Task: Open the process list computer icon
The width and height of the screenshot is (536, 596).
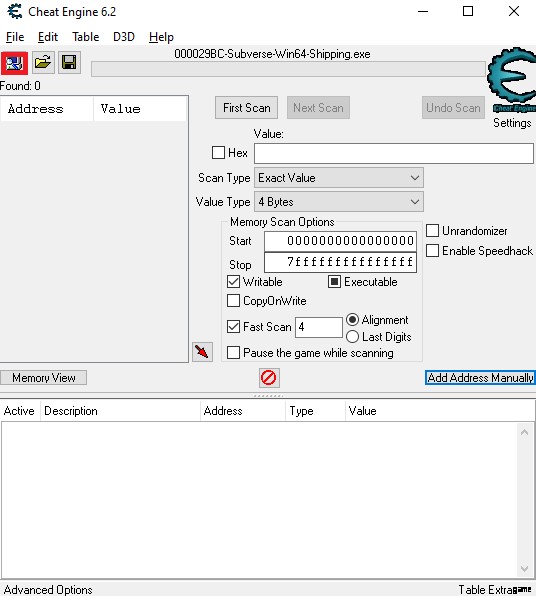Action: 14,63
